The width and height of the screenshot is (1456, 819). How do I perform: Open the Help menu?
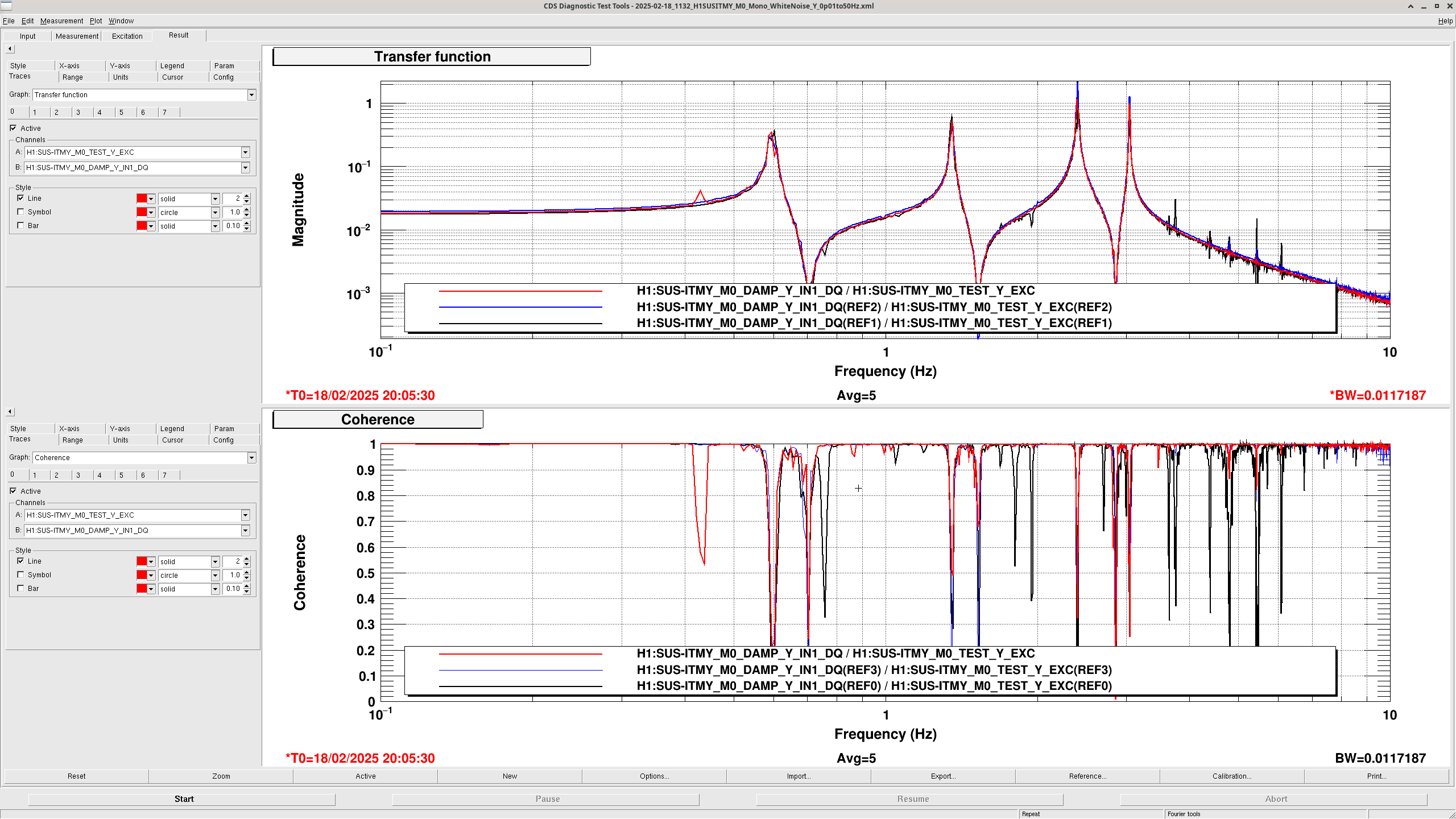pos(1445,21)
